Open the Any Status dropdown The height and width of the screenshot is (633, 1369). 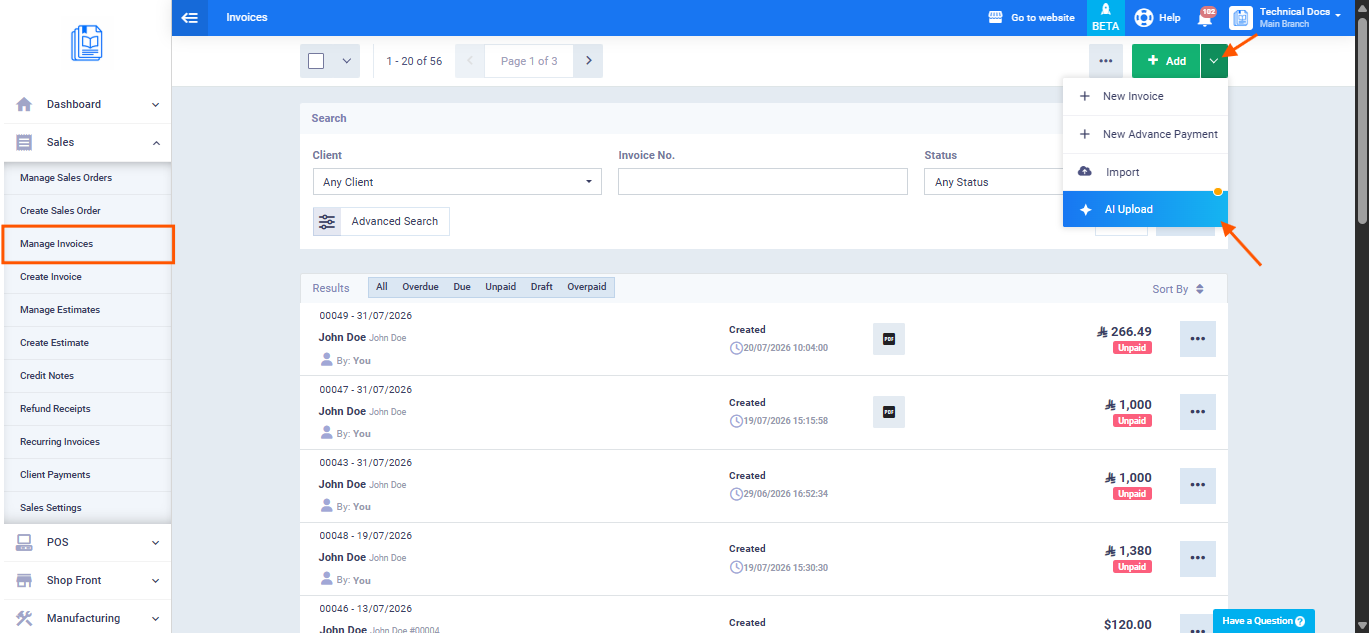coord(994,182)
